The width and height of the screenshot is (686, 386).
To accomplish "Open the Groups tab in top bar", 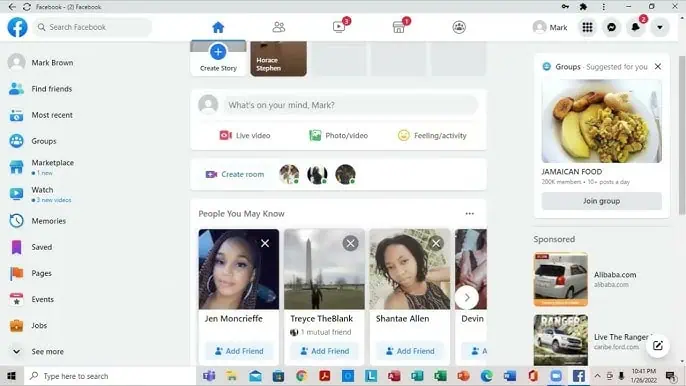I will point(459,27).
